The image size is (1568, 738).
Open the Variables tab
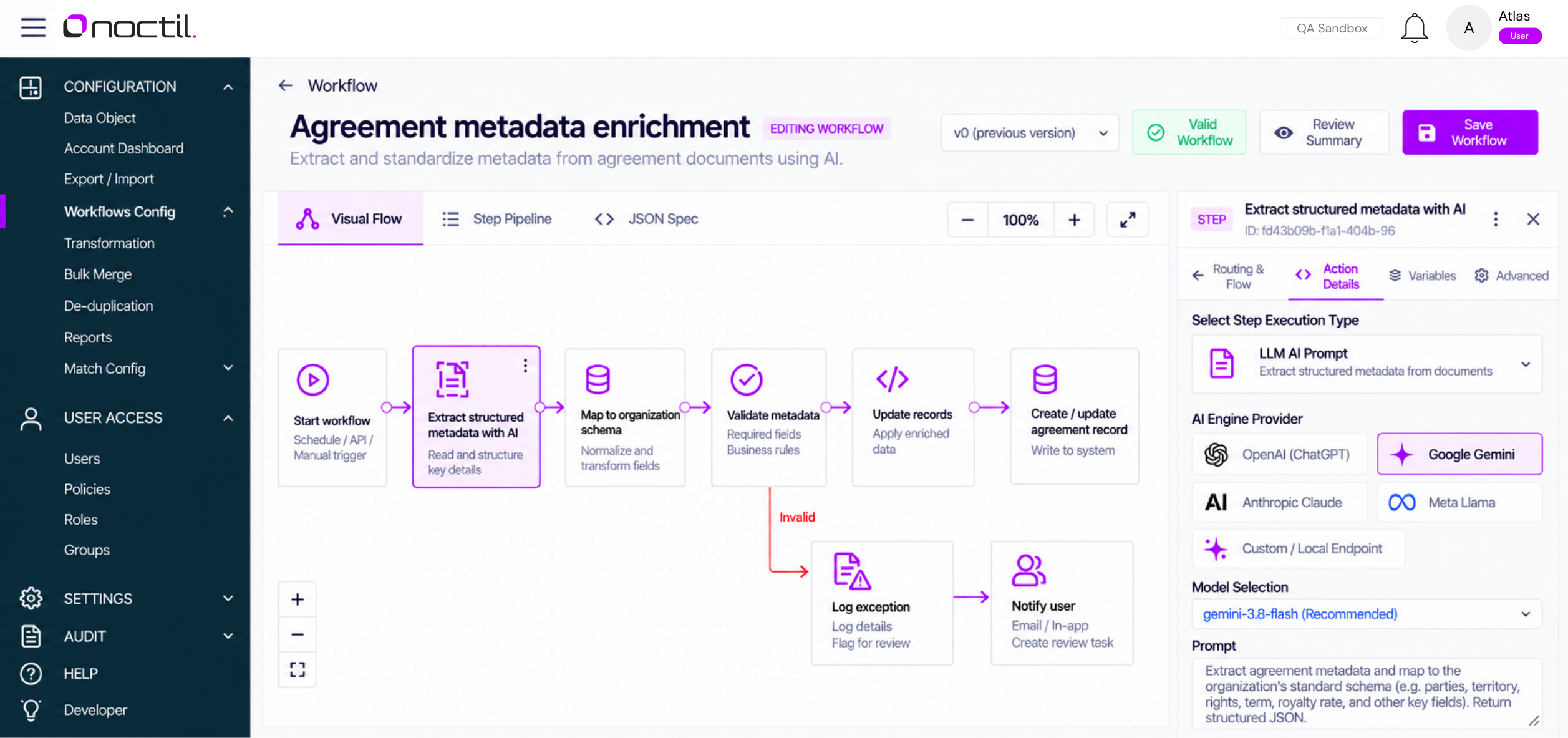[x=1422, y=276]
